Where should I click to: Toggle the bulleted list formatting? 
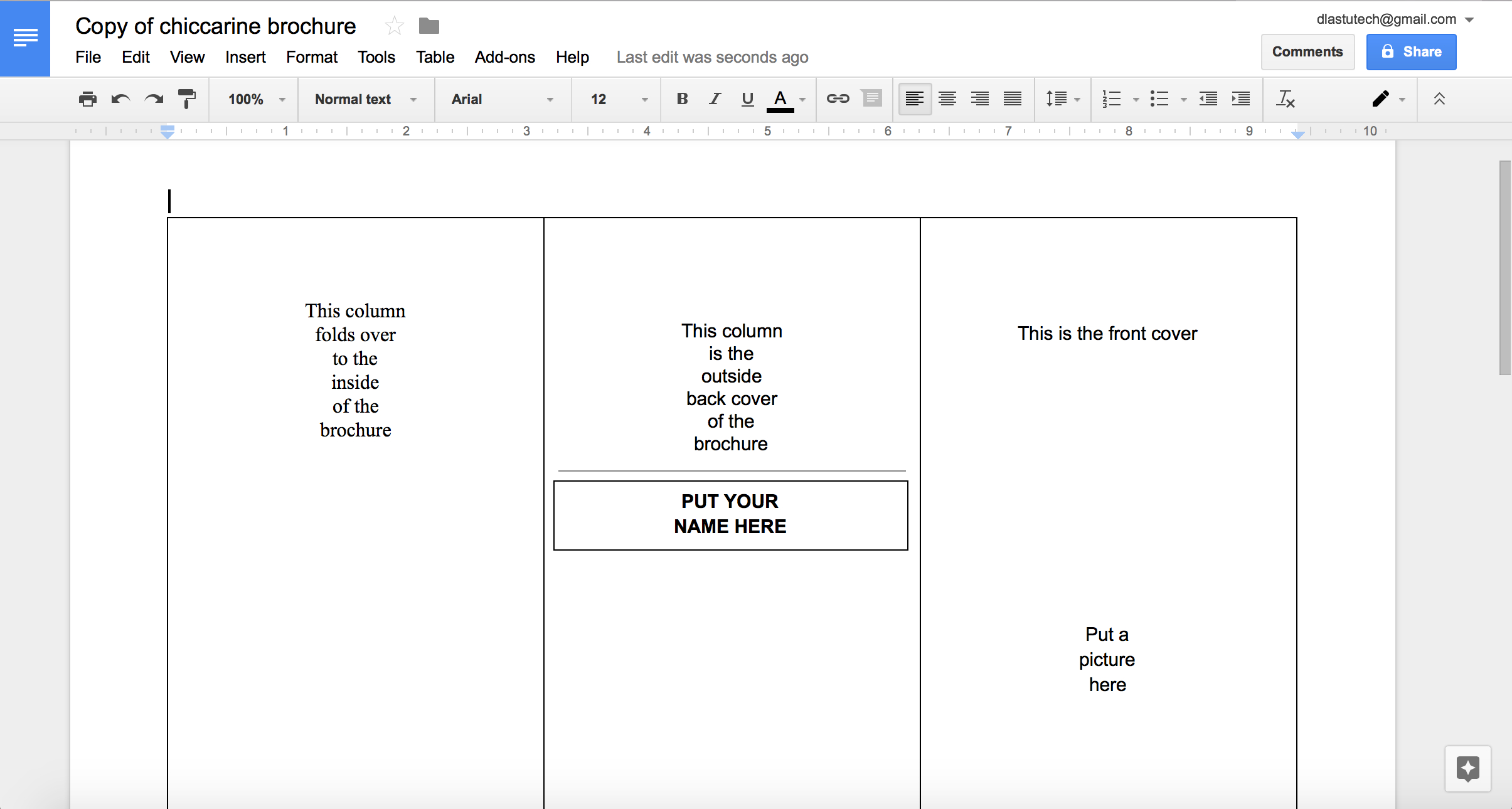[1160, 99]
